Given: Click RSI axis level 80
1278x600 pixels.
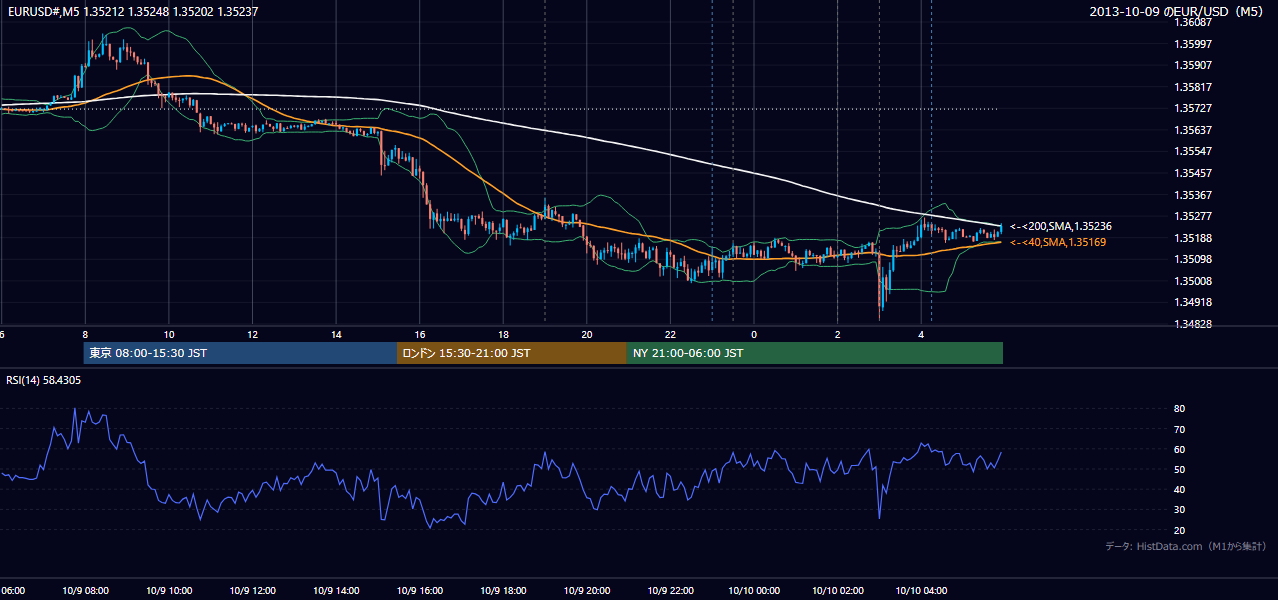Looking at the screenshot, I should click(x=1180, y=409).
